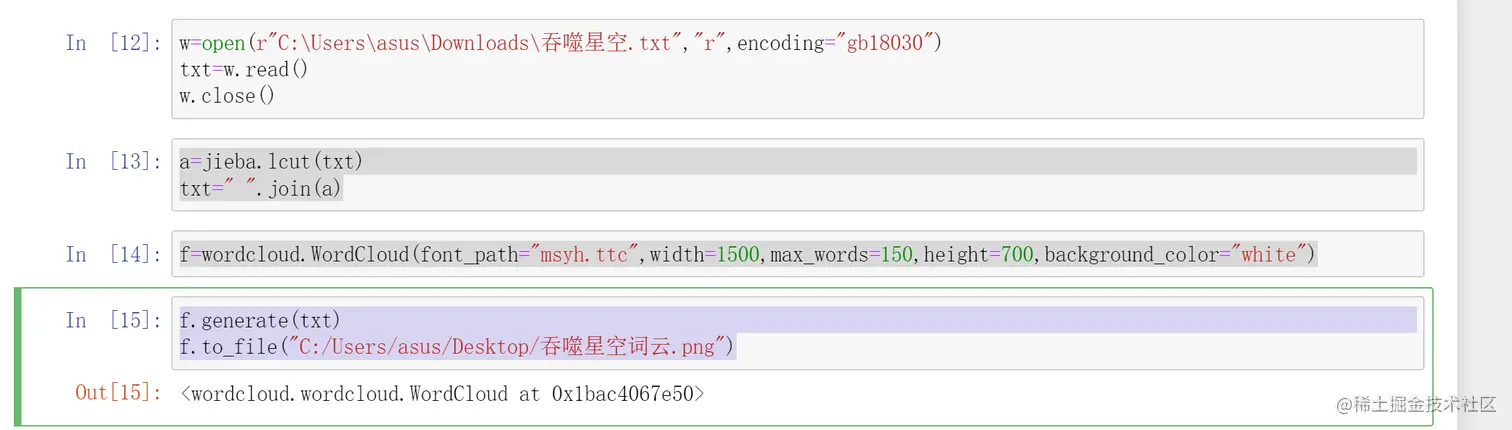Viewport: 1512px width, 430px height.
Task: Click the 'txt=w.read()' line
Action: pyautogui.click(x=244, y=70)
